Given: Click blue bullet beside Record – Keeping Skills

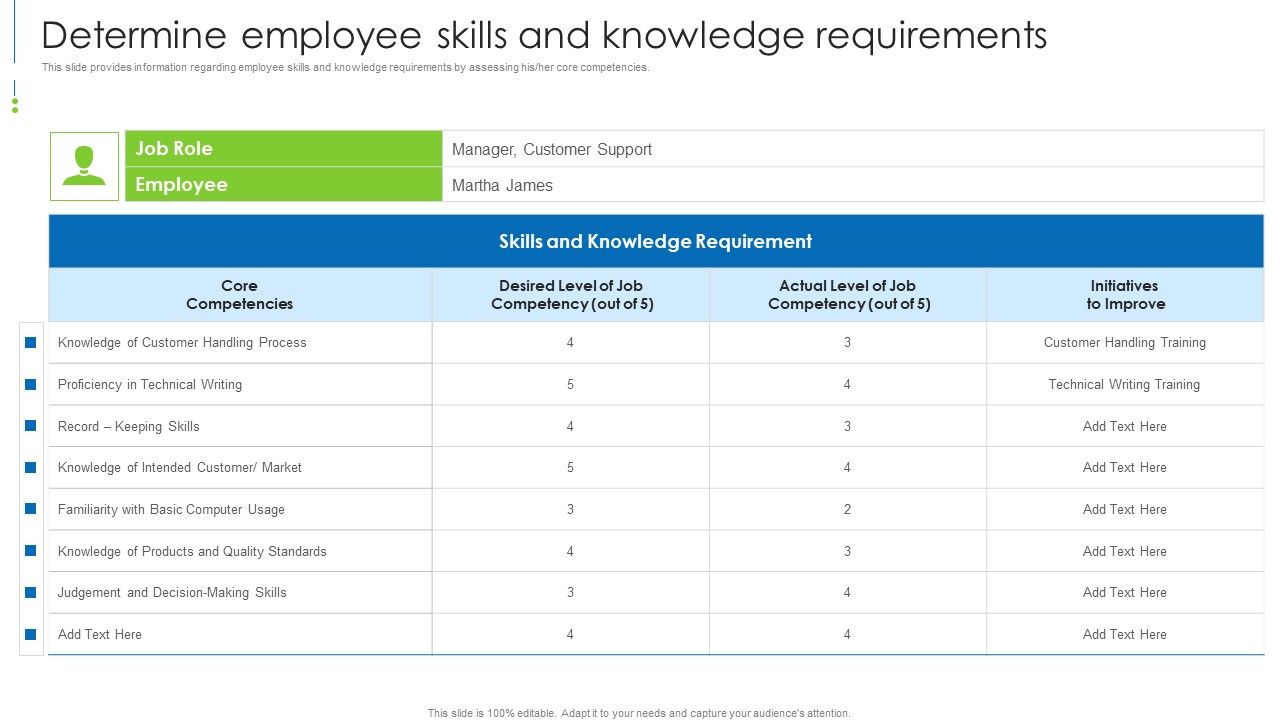Looking at the screenshot, I should click(31, 426).
